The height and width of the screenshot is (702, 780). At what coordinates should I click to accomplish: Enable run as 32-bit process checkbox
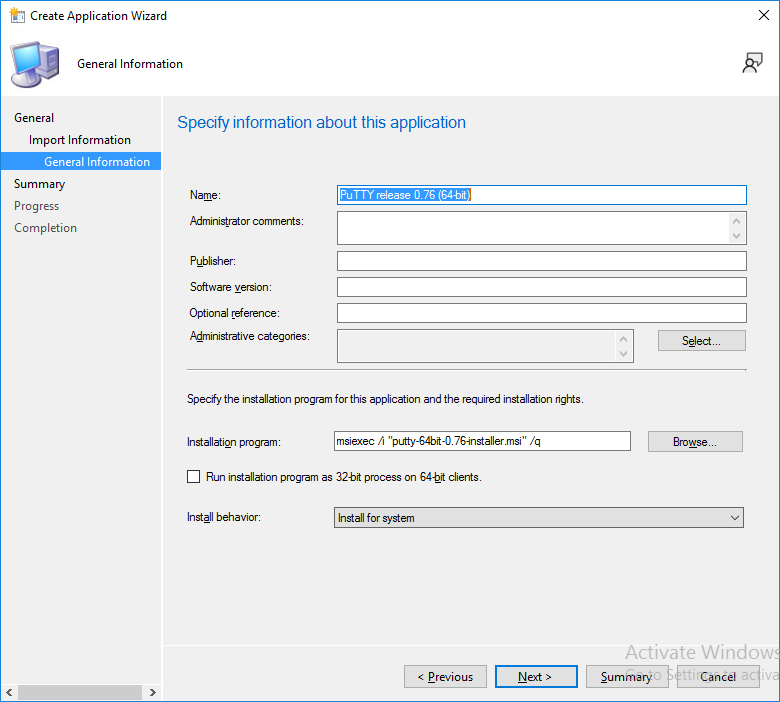pos(194,477)
